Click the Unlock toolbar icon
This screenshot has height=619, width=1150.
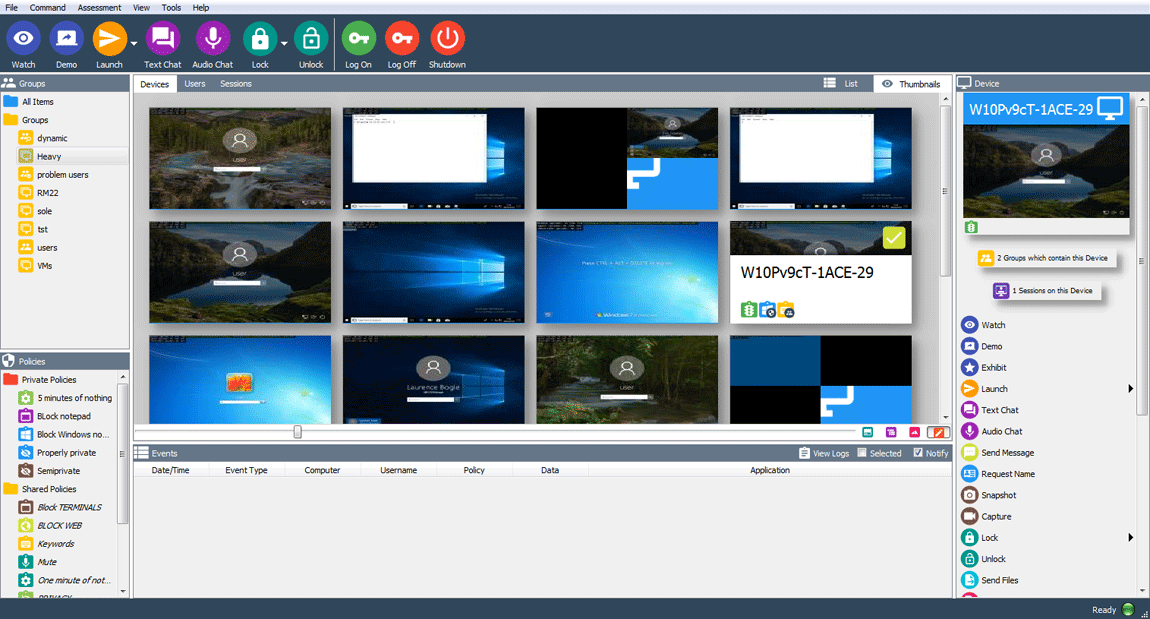coord(311,39)
